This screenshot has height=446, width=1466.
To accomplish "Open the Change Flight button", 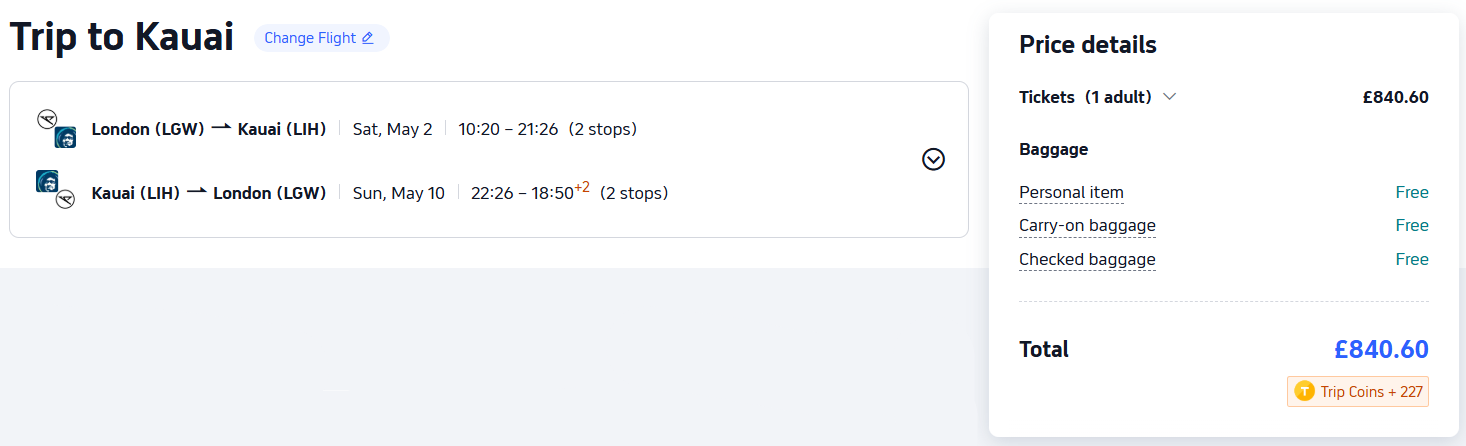I will pyautogui.click(x=320, y=38).
